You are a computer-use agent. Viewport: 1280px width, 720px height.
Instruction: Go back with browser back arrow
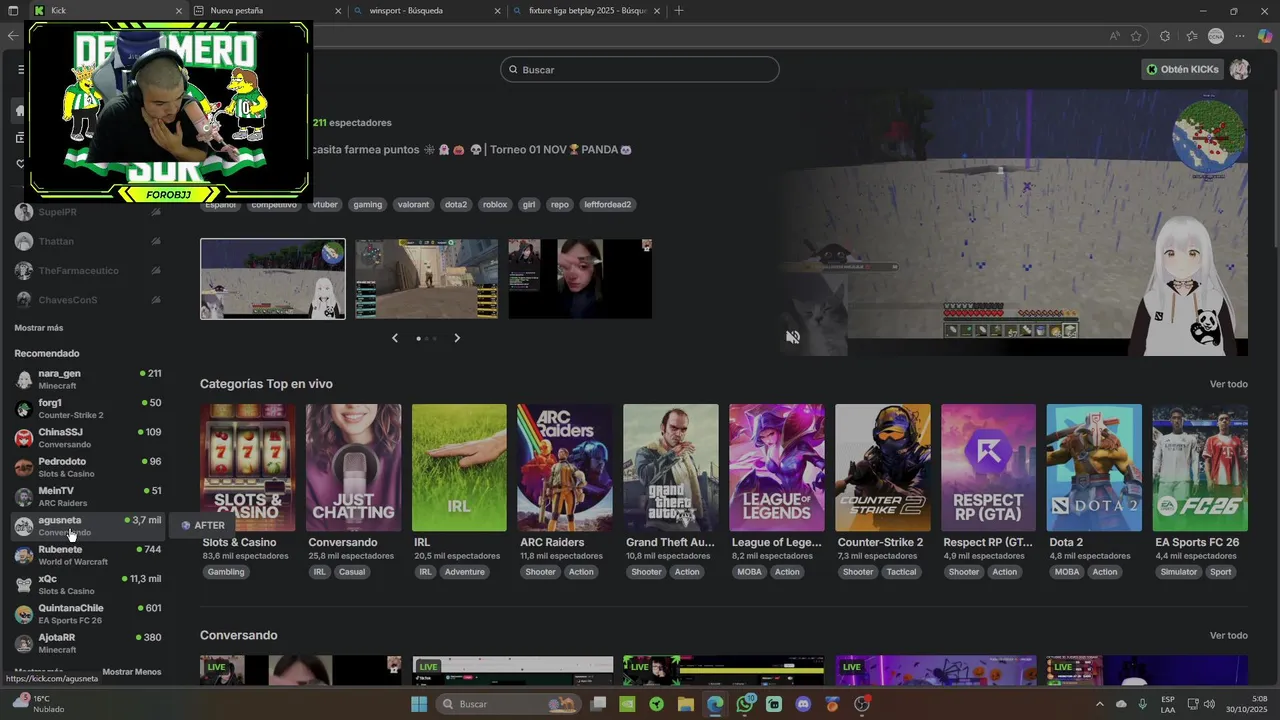13,36
